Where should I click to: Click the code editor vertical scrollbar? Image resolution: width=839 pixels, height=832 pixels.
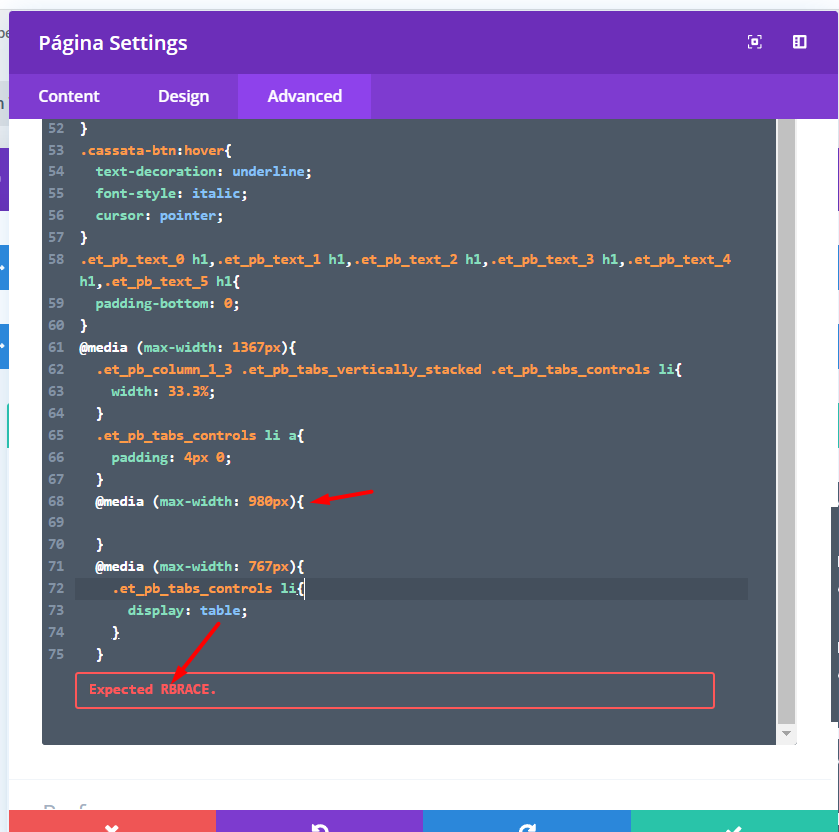(786, 422)
